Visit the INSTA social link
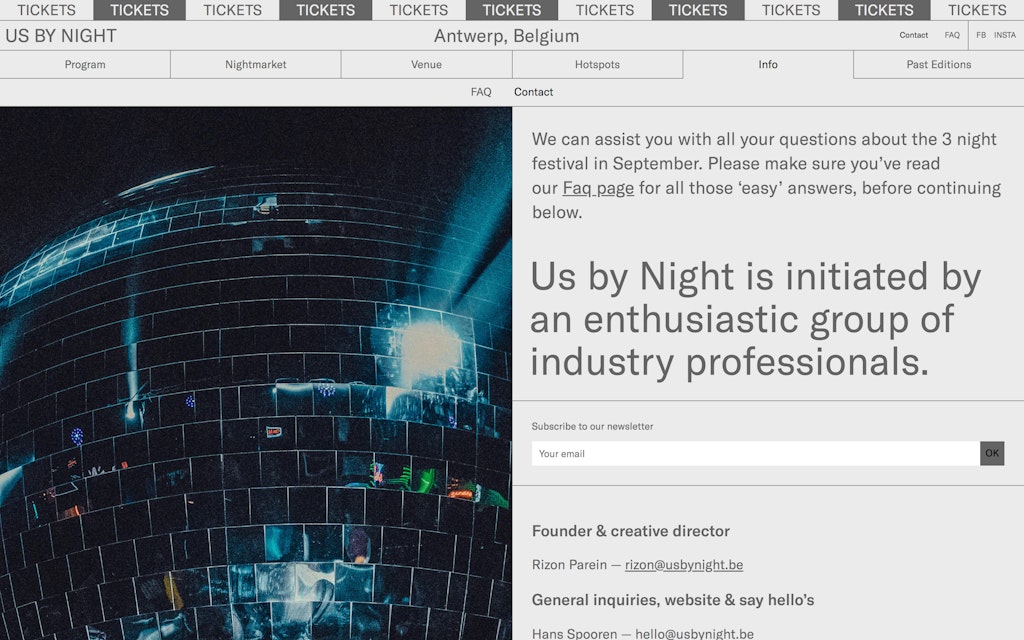Screen dimensions: 1024x640 click(1004, 35)
